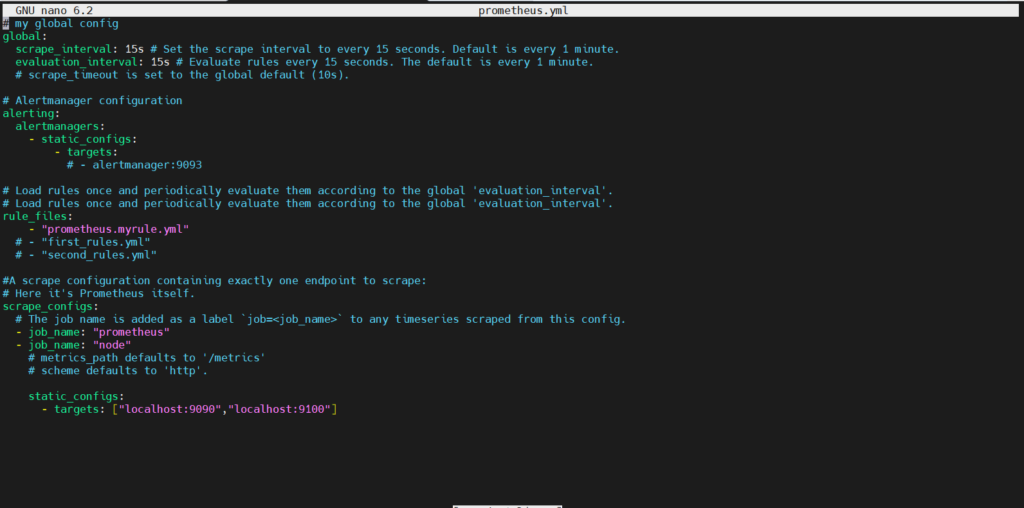Click "# Here it's Prometheus itself." comment
This screenshot has height=508, width=1024.
[x=99, y=293]
